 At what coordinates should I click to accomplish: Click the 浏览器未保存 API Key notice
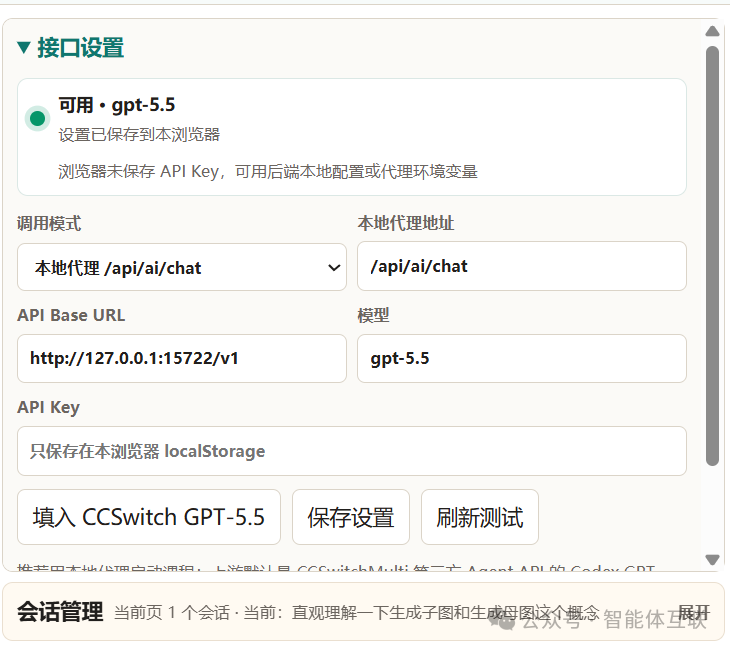(x=268, y=171)
